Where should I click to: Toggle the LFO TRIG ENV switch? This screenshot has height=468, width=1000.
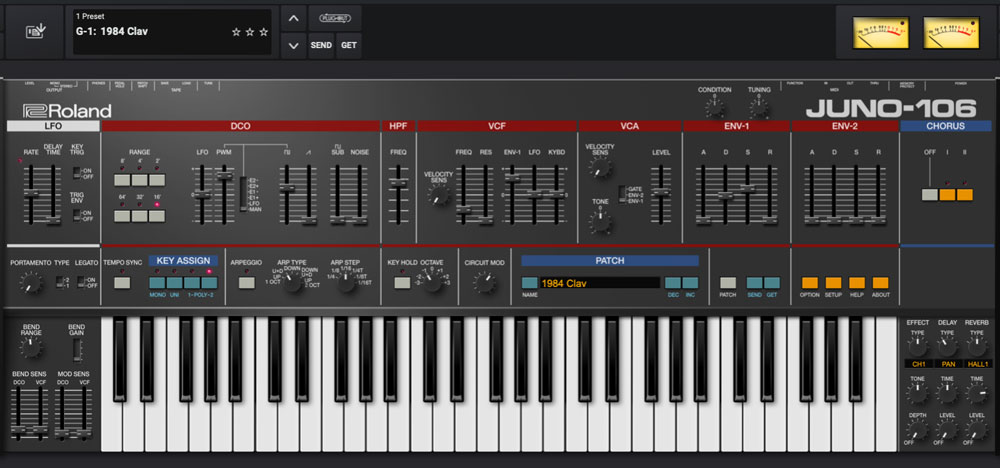(77, 215)
